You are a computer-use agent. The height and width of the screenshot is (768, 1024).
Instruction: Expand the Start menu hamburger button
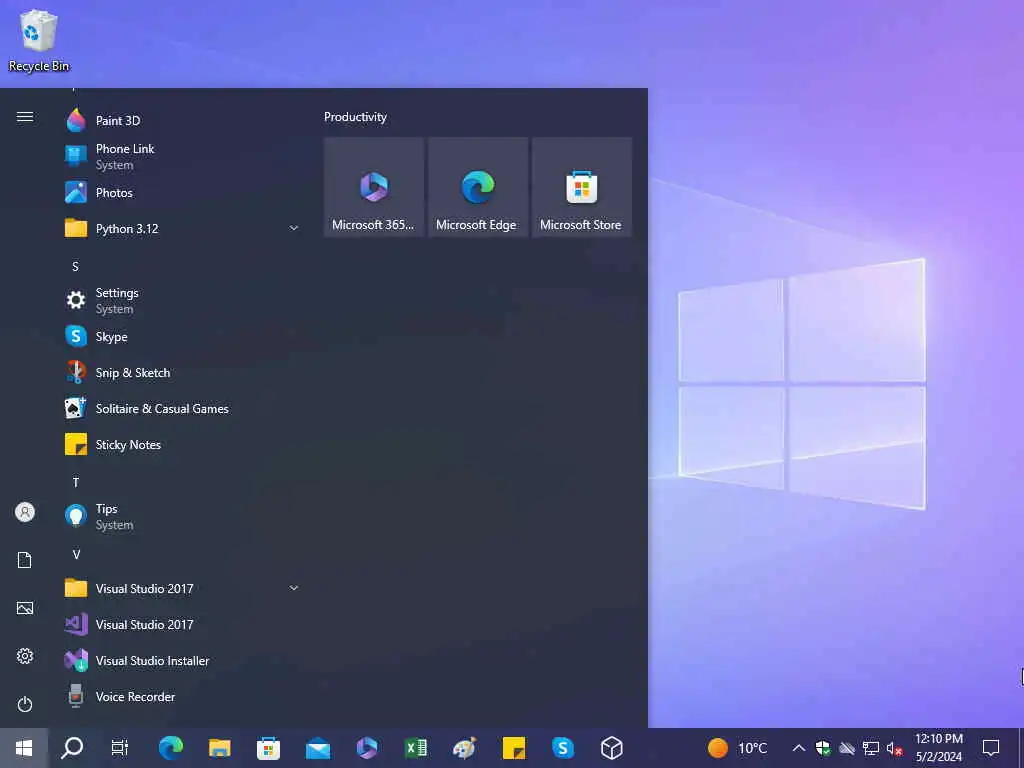click(25, 117)
